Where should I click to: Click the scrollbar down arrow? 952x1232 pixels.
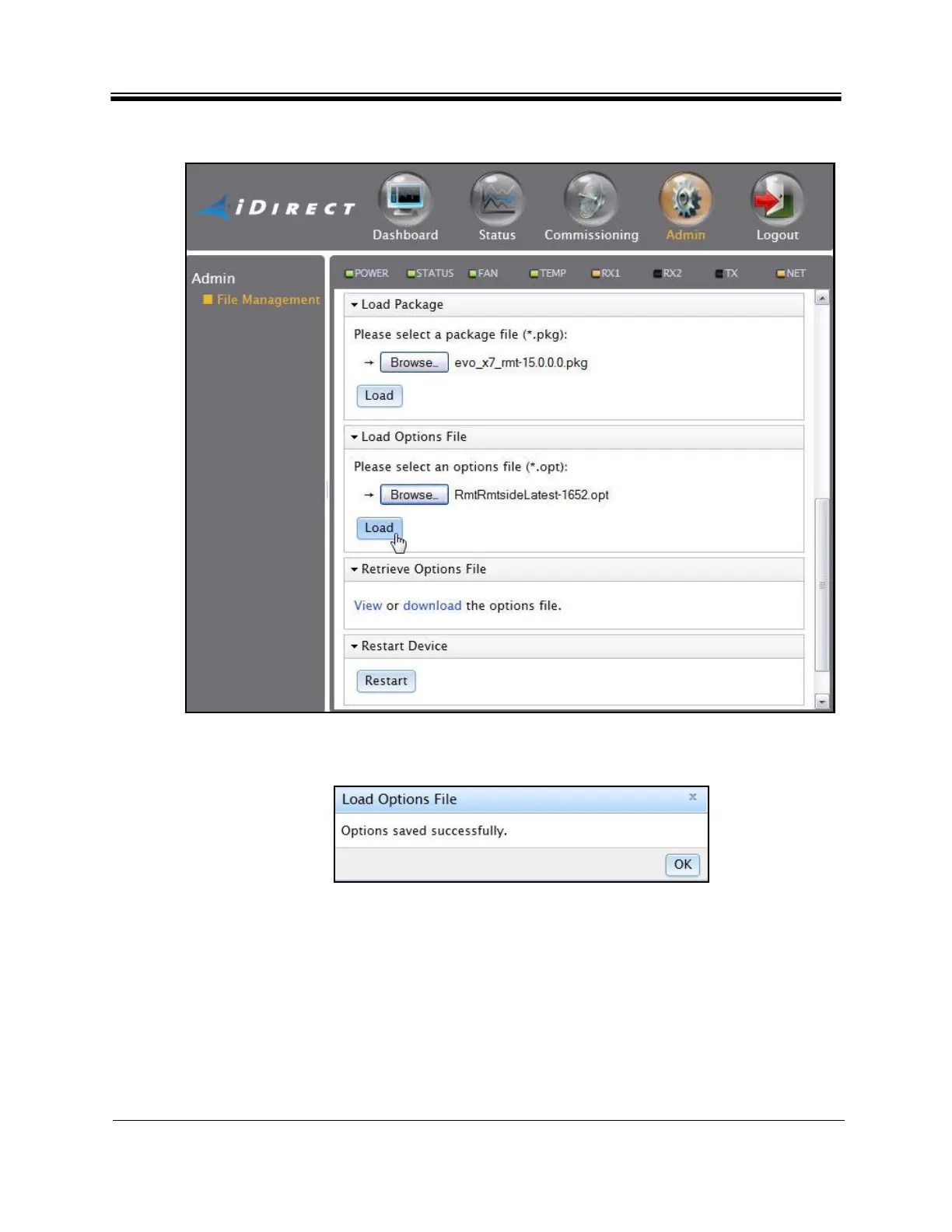[x=822, y=702]
